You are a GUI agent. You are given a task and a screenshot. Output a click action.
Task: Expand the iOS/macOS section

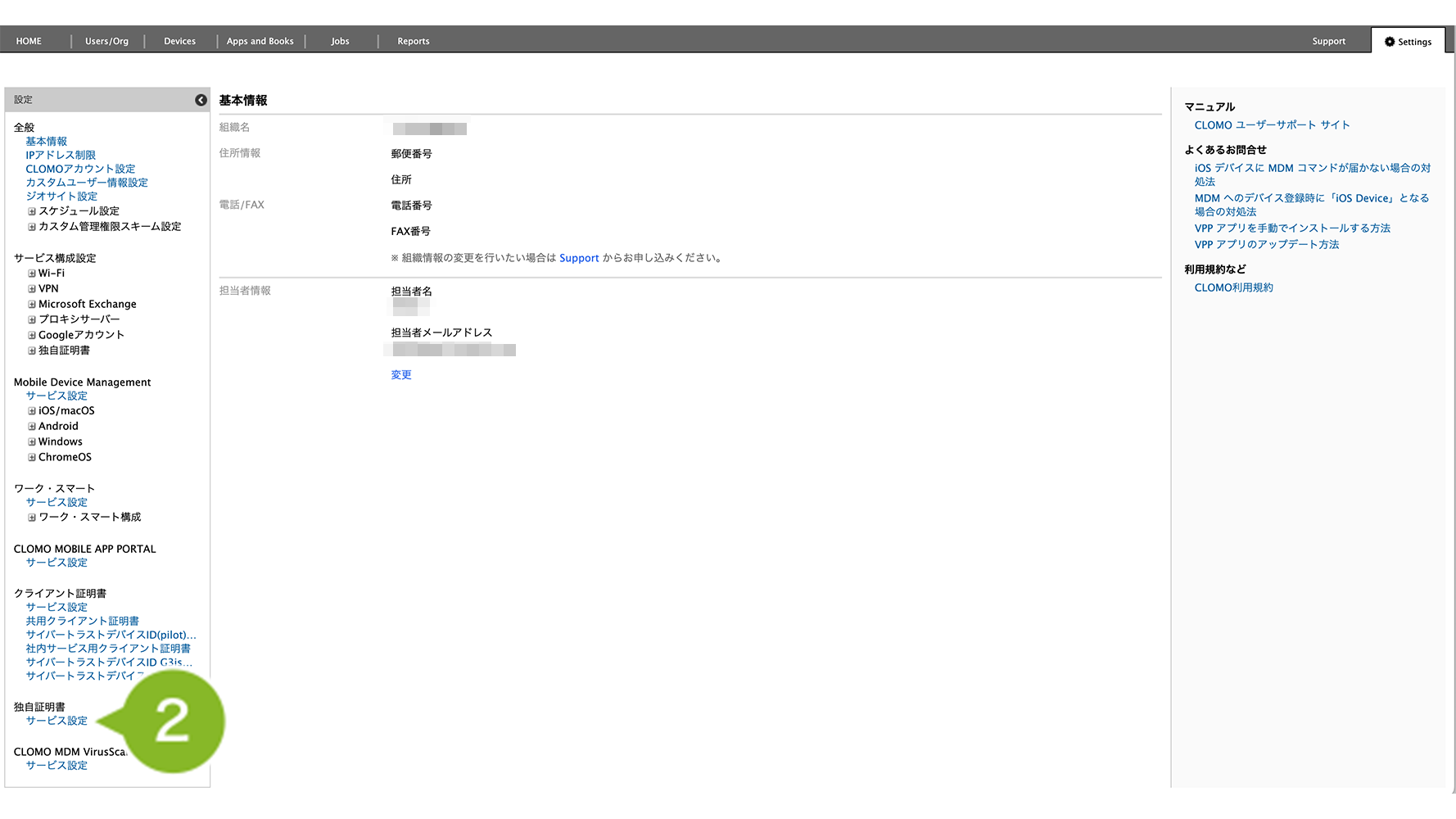tap(32, 411)
